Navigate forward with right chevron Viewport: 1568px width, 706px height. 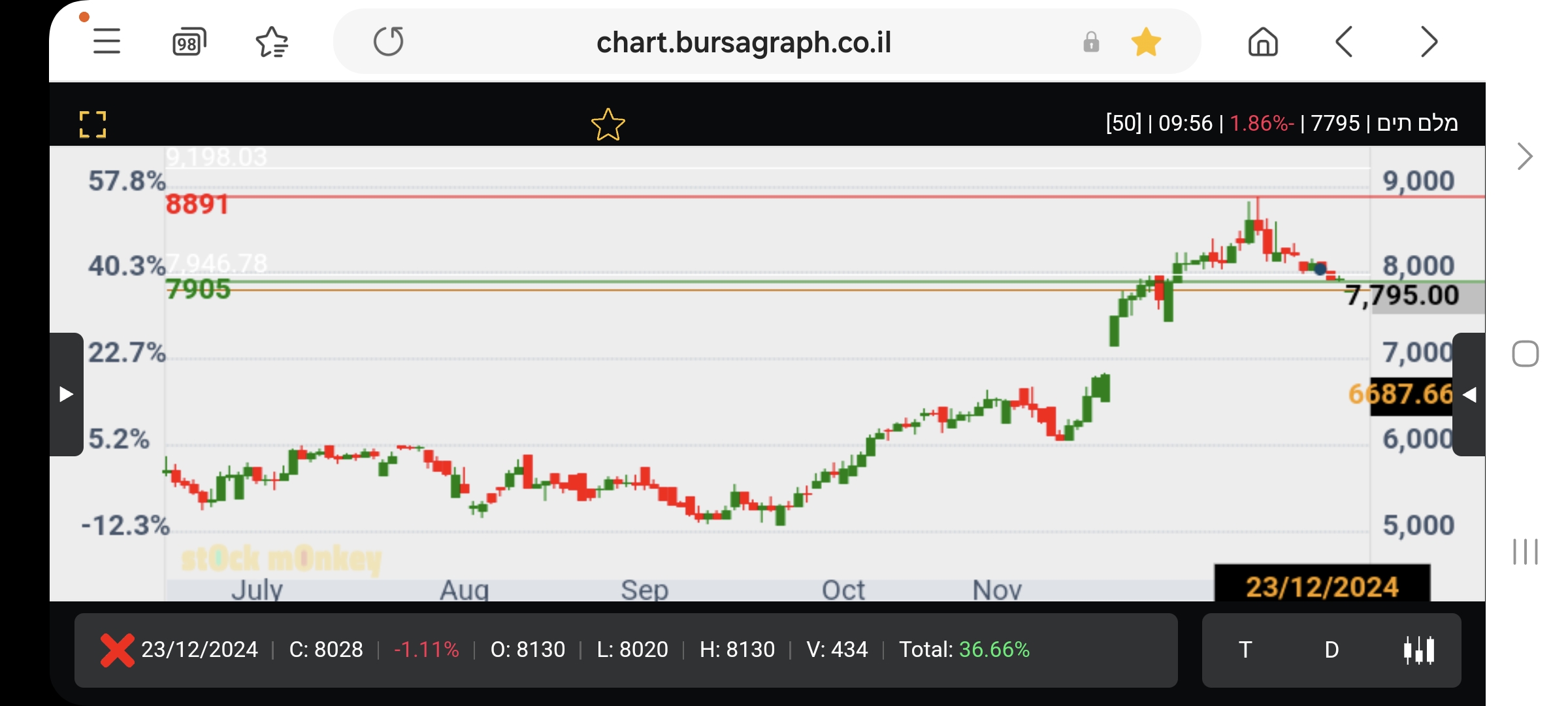tap(1429, 42)
